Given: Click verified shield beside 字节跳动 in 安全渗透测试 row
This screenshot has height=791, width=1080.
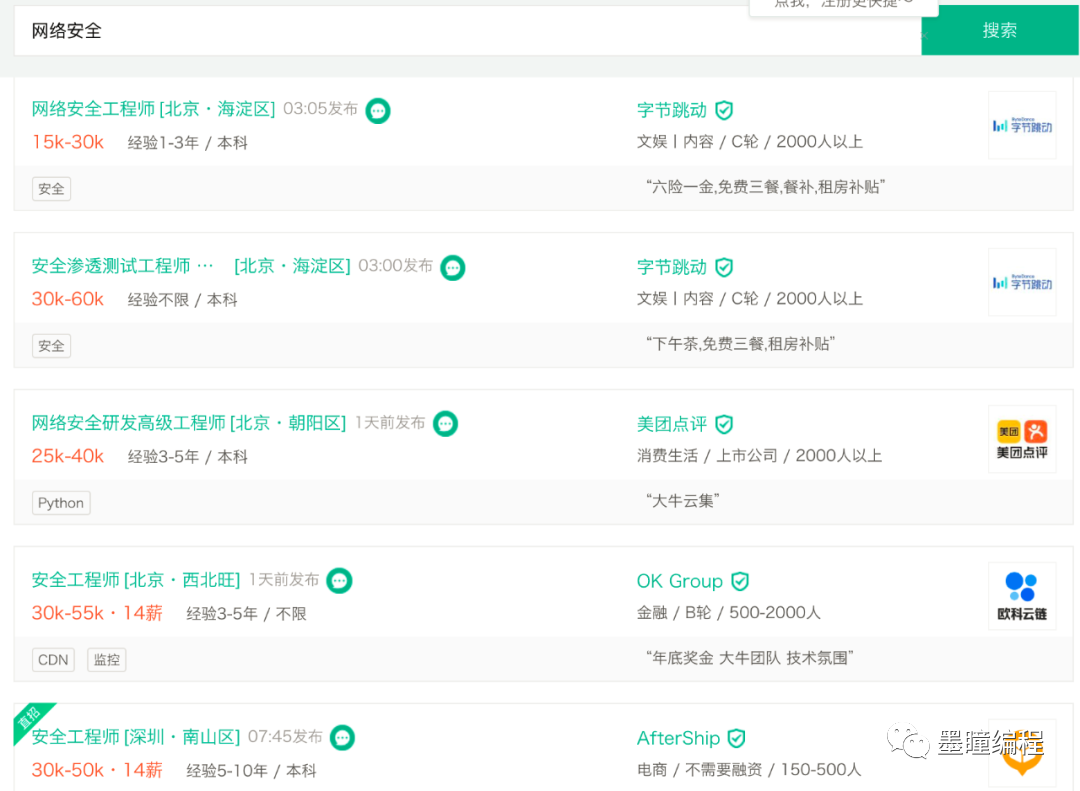Looking at the screenshot, I should pos(724,267).
